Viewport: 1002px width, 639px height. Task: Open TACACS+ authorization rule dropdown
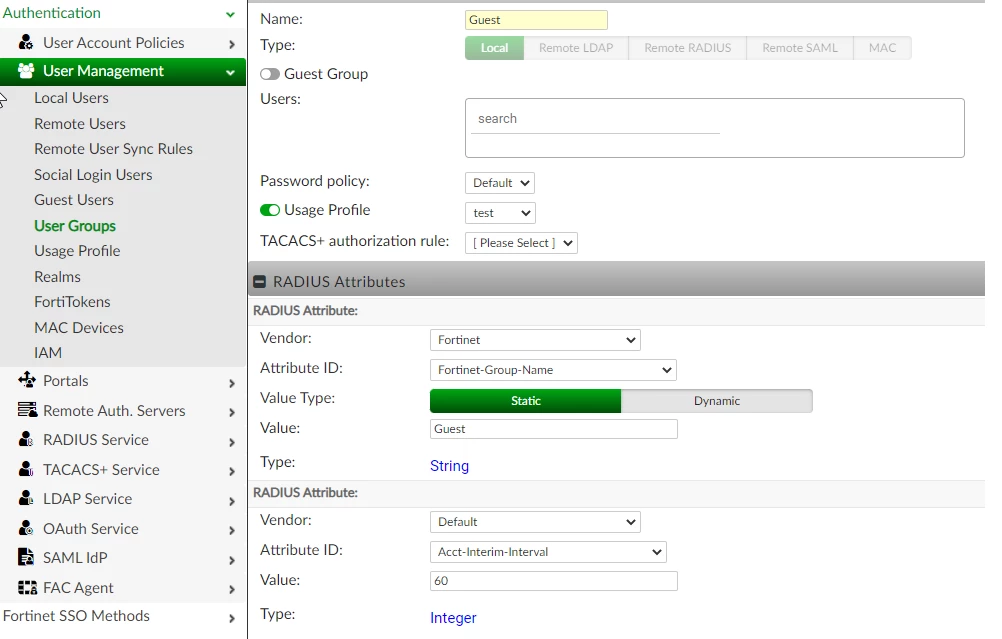coord(521,243)
